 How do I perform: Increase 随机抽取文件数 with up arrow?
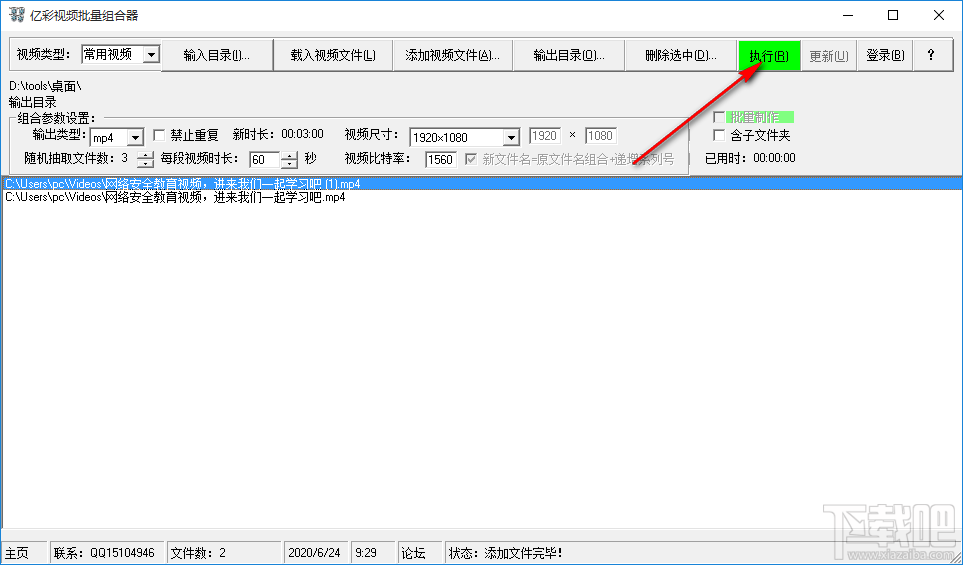point(146,155)
